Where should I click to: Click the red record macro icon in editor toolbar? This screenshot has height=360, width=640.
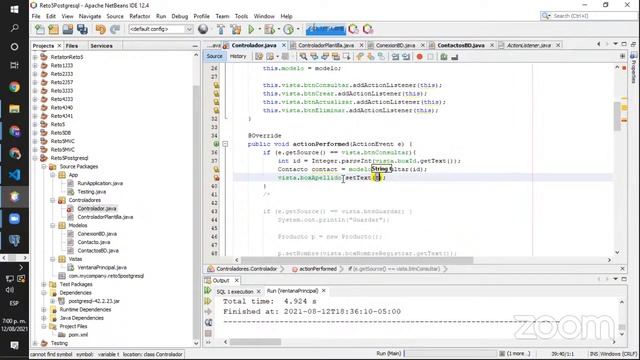419,57
